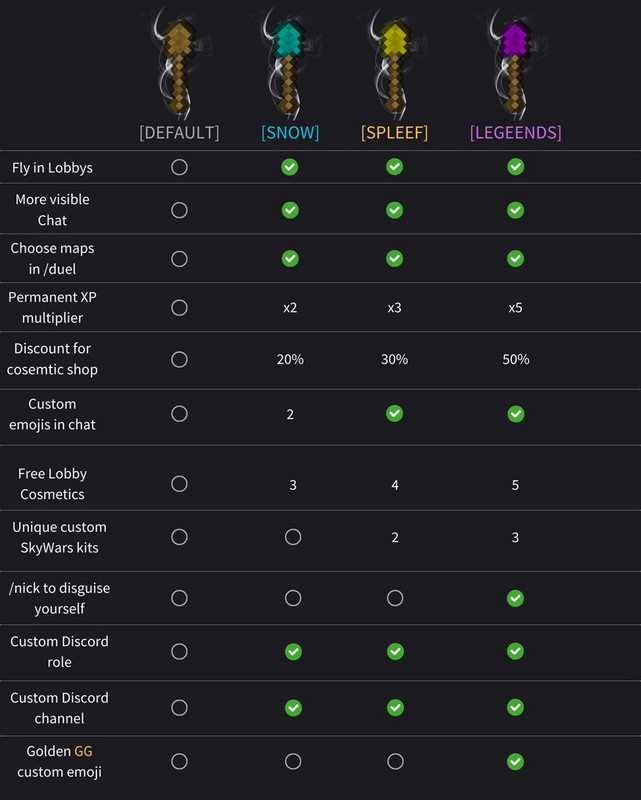This screenshot has width=641, height=800.
Task: Select the [LEGEENDS] rank label
Action: tap(515, 132)
